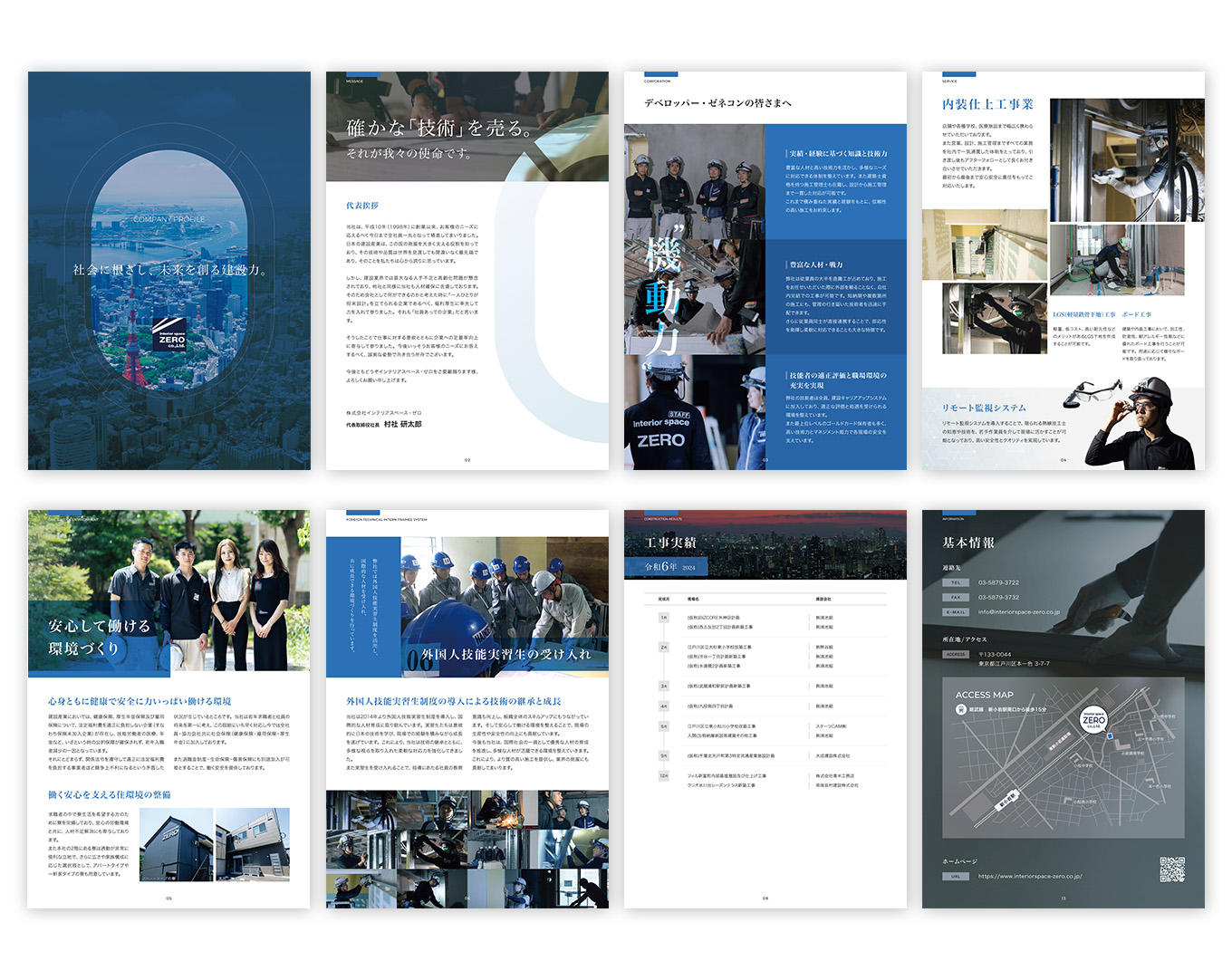The height and width of the screenshot is (980, 1232).
Task: Click the train icon under ACCESS MAP
Action: [960, 709]
